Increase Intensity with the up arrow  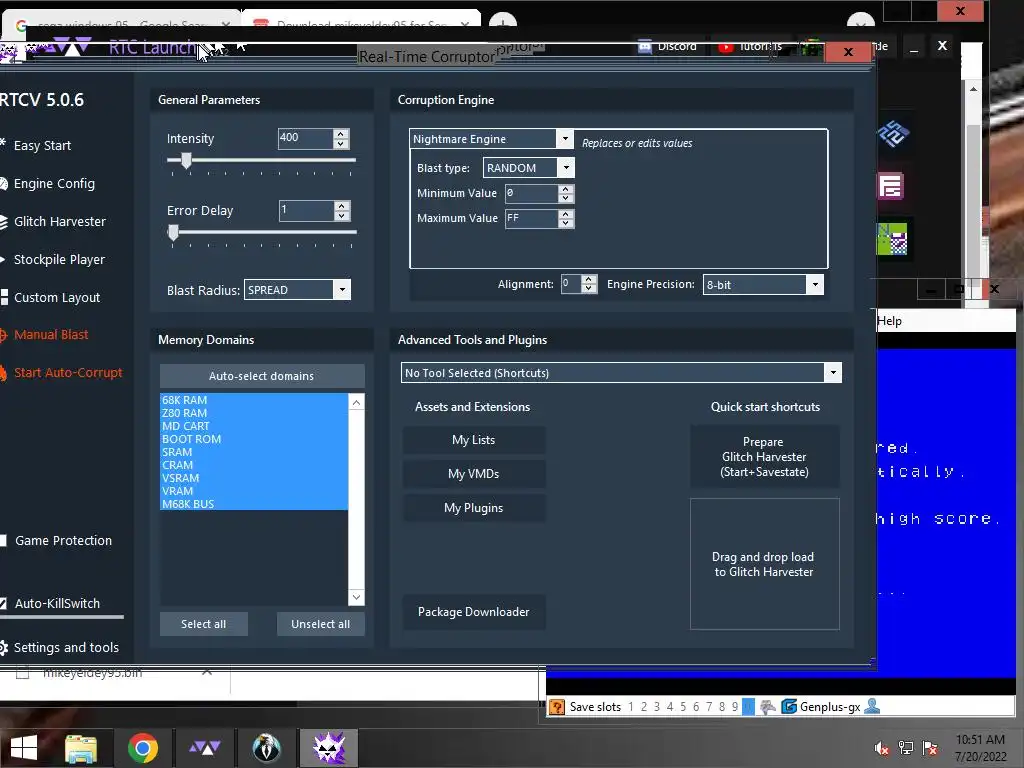coord(341,133)
